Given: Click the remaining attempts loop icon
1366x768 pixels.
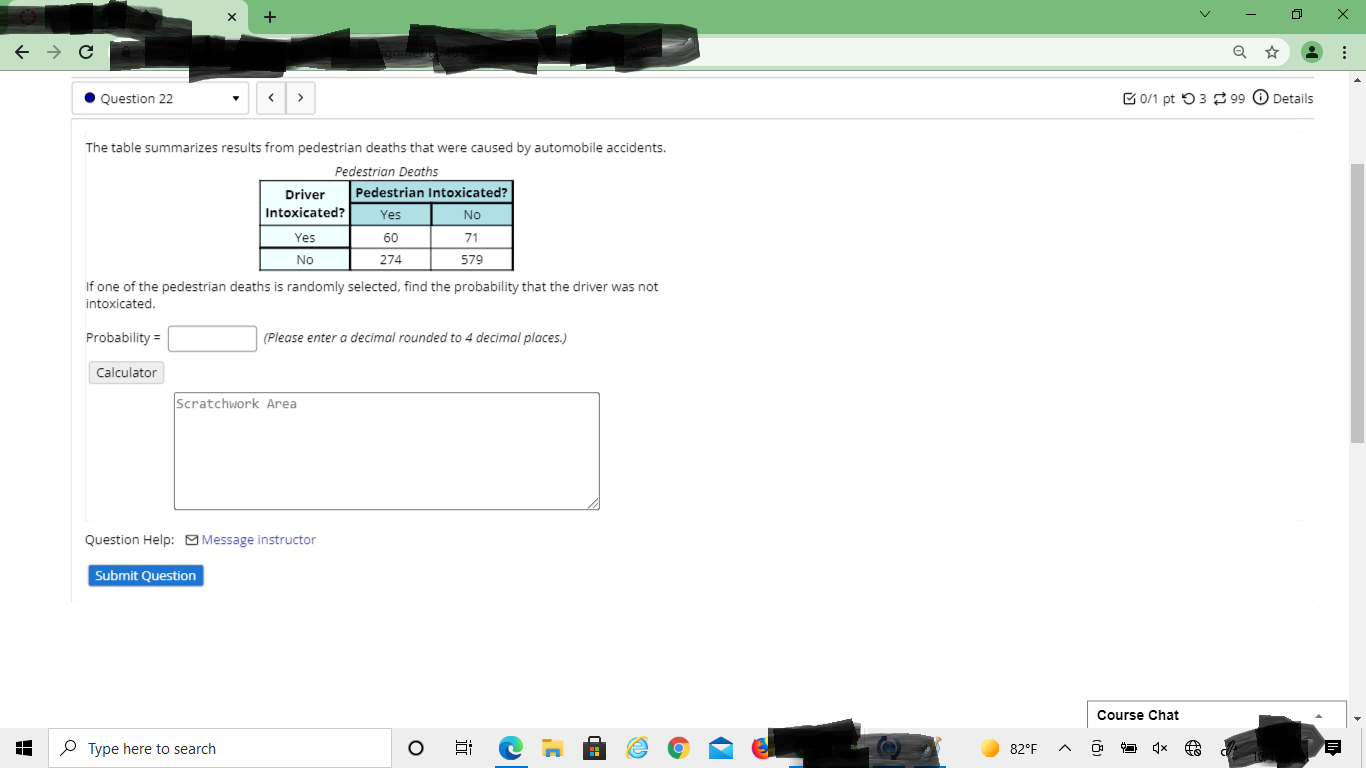Looking at the screenshot, I should tap(1221, 98).
